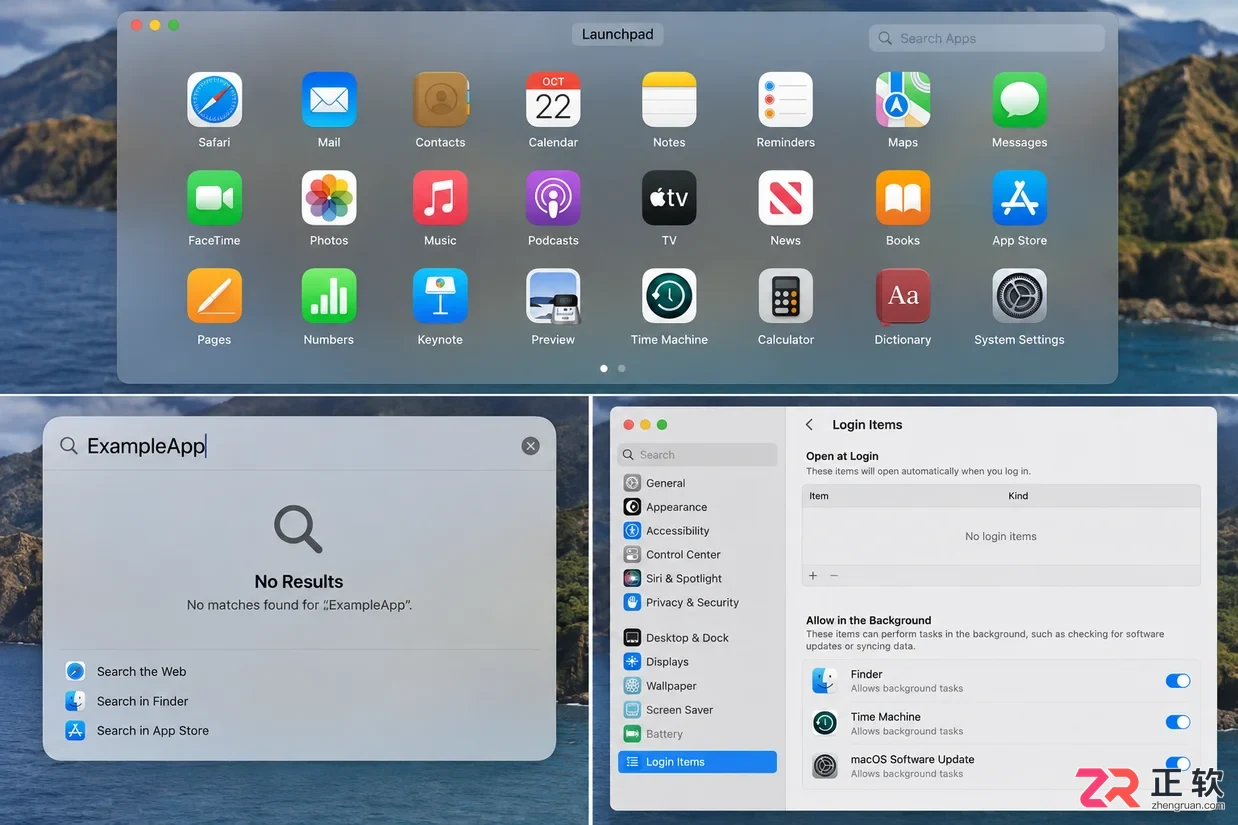Launch Keynote from Launchpad

click(440, 296)
